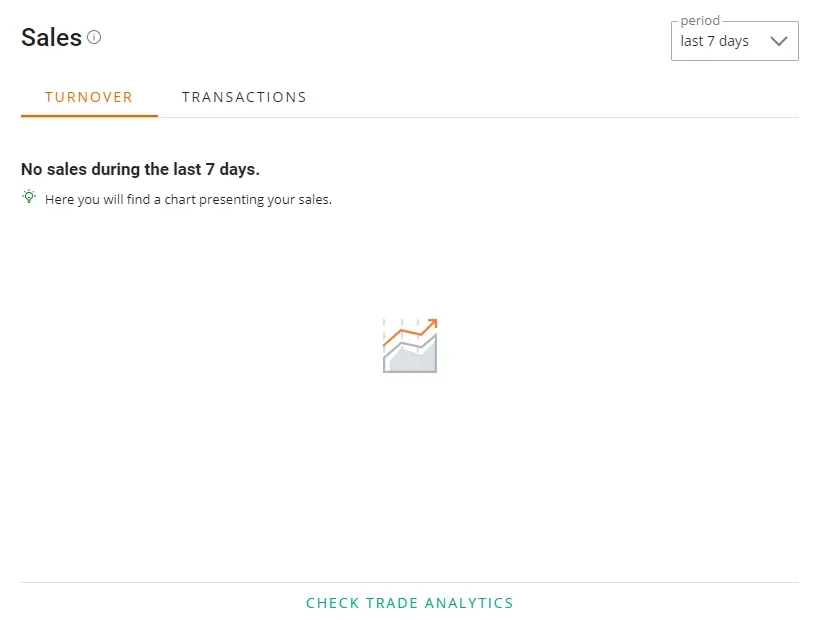Screen dimensions: 819x620
Task: Expand the period dropdown via chevron arrow
Action: [x=778, y=41]
